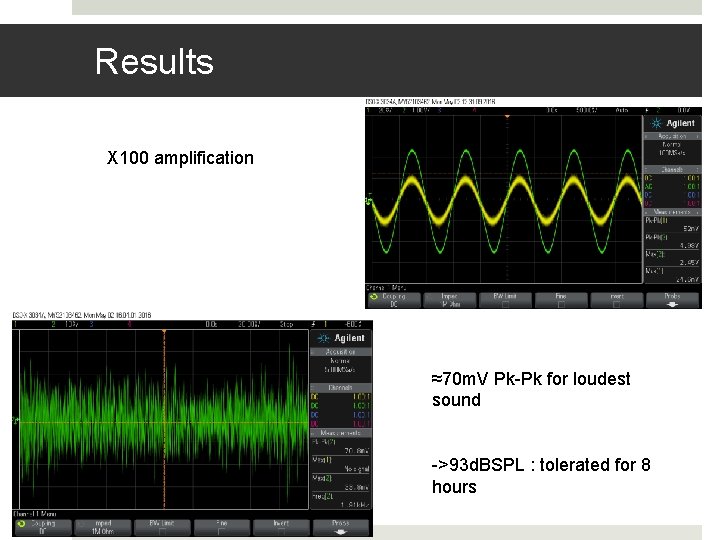The image size is (720, 540).
Task: Toggle the Fine checkbox on the upper scope
Action: [x=561, y=304]
